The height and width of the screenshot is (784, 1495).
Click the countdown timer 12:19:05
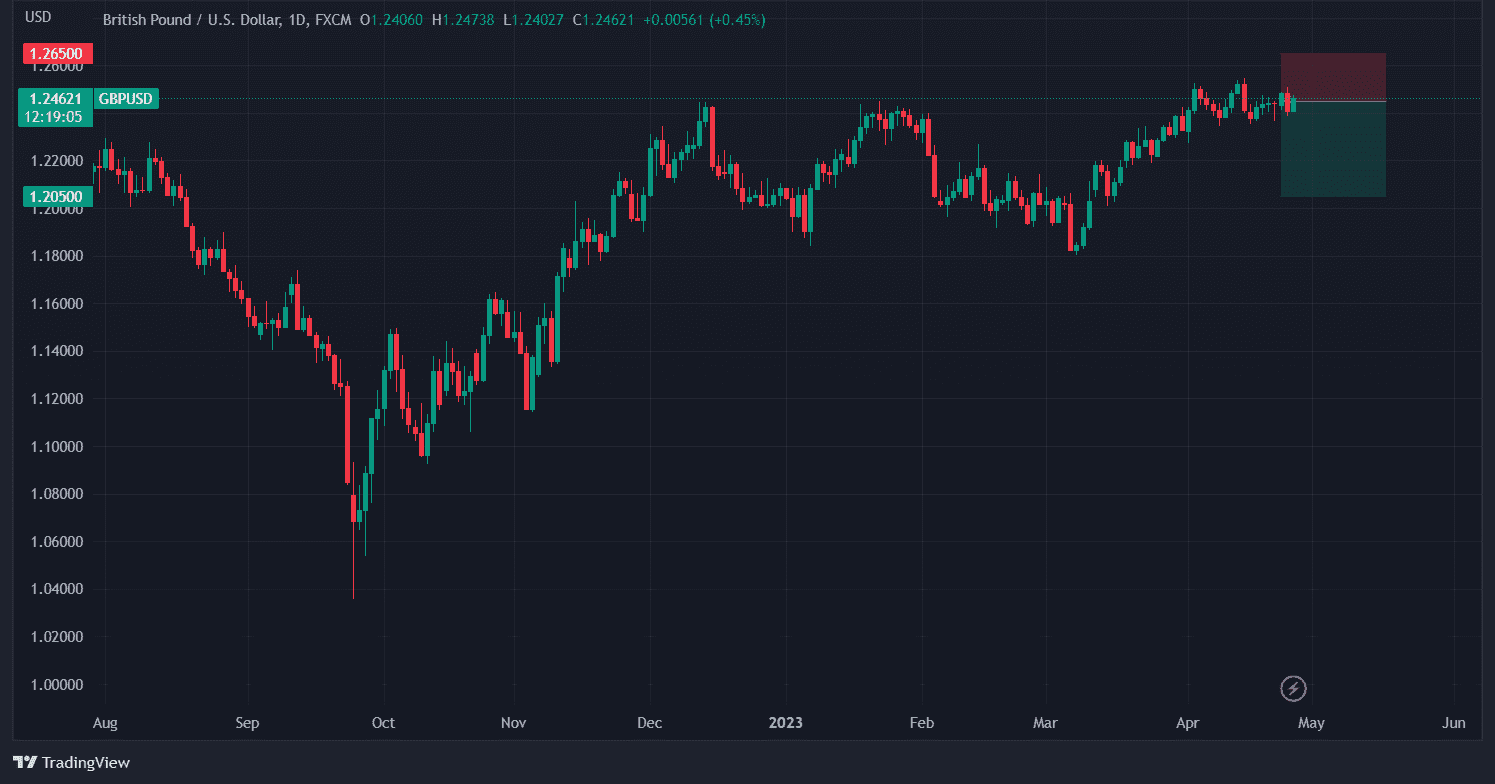pyautogui.click(x=56, y=117)
